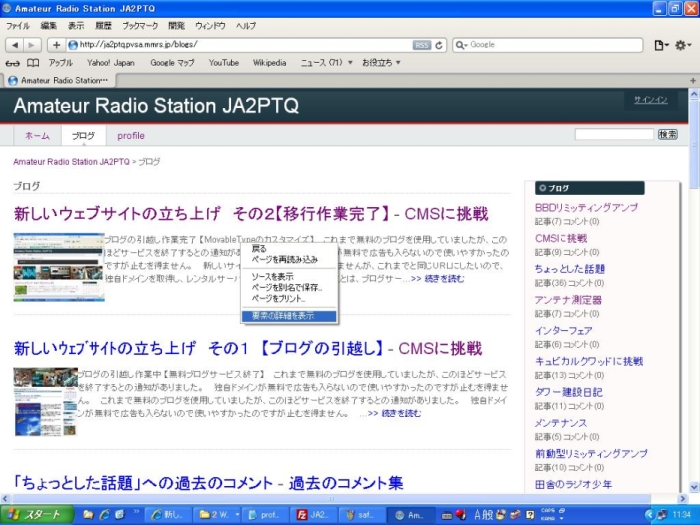Open the Google マップ bookmark

click(x=172, y=63)
